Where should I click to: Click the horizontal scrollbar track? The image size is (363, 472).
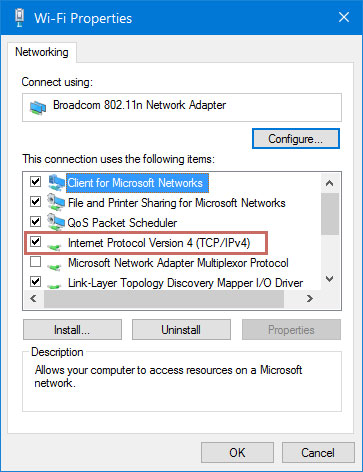click(291, 299)
